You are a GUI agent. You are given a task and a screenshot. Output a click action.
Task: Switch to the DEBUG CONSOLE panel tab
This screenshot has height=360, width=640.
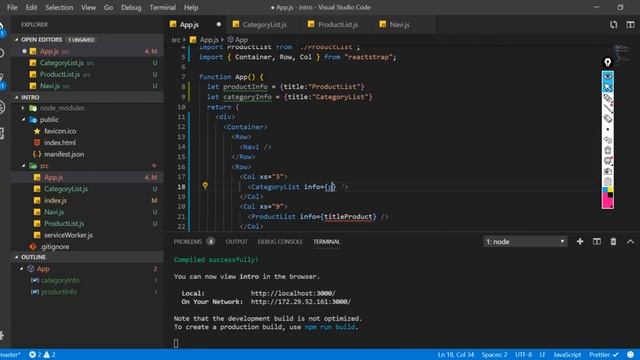point(280,242)
